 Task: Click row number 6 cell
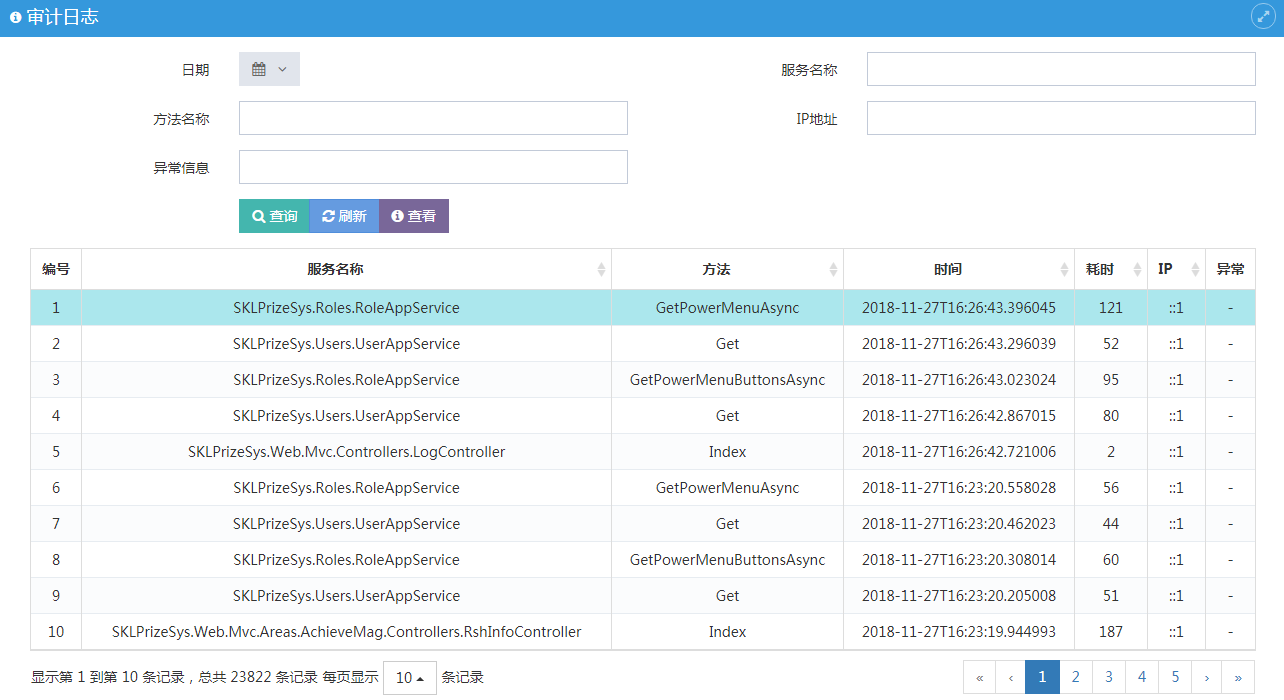(56, 488)
